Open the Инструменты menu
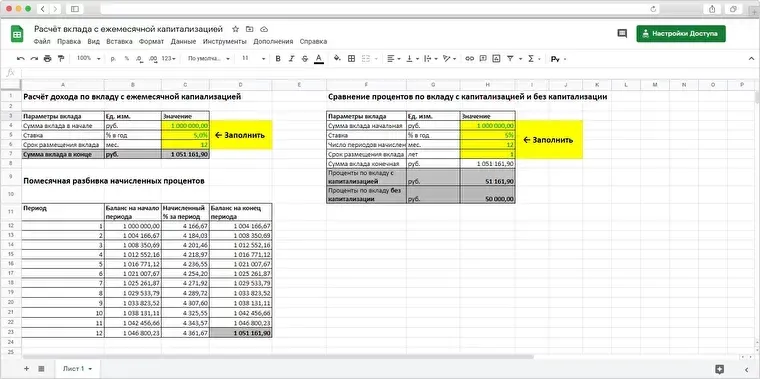Image resolution: width=760 pixels, height=379 pixels. [224, 42]
